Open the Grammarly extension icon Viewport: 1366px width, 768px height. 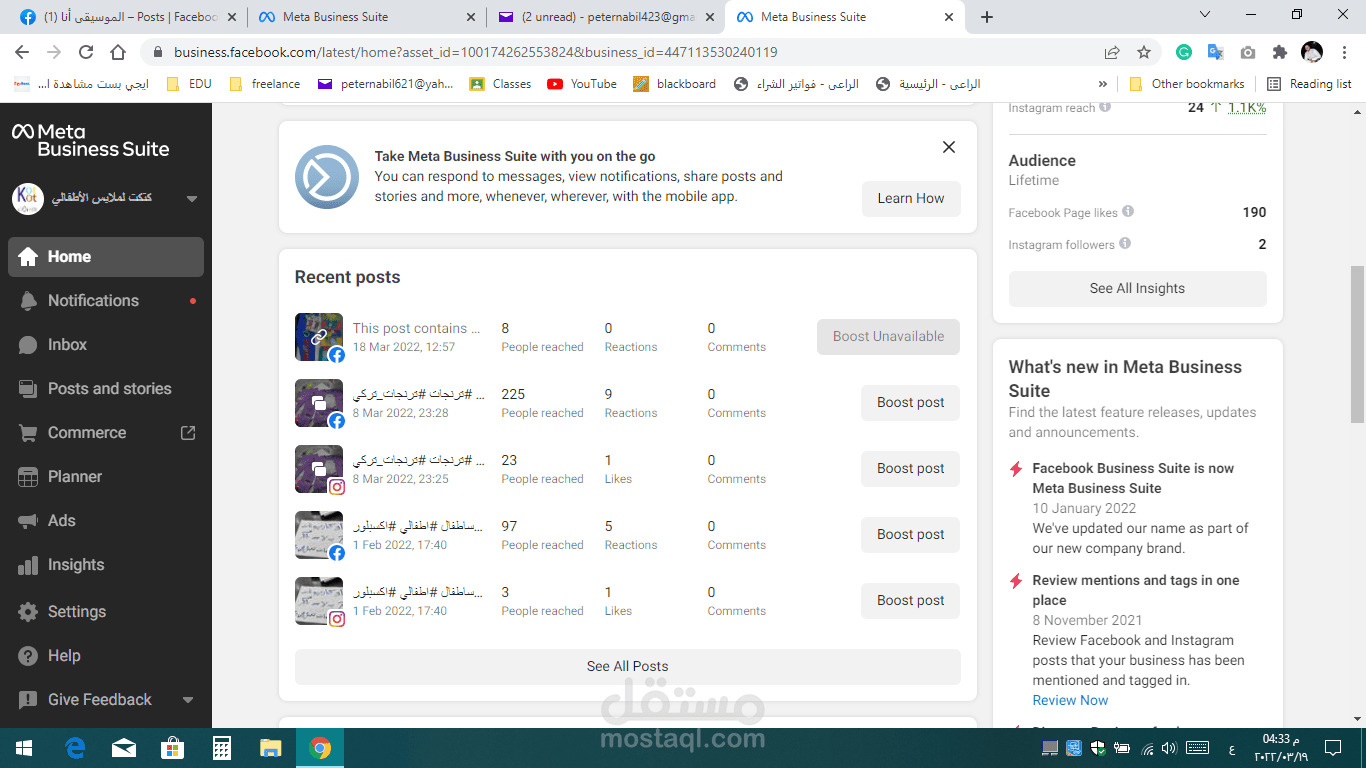tap(1184, 52)
